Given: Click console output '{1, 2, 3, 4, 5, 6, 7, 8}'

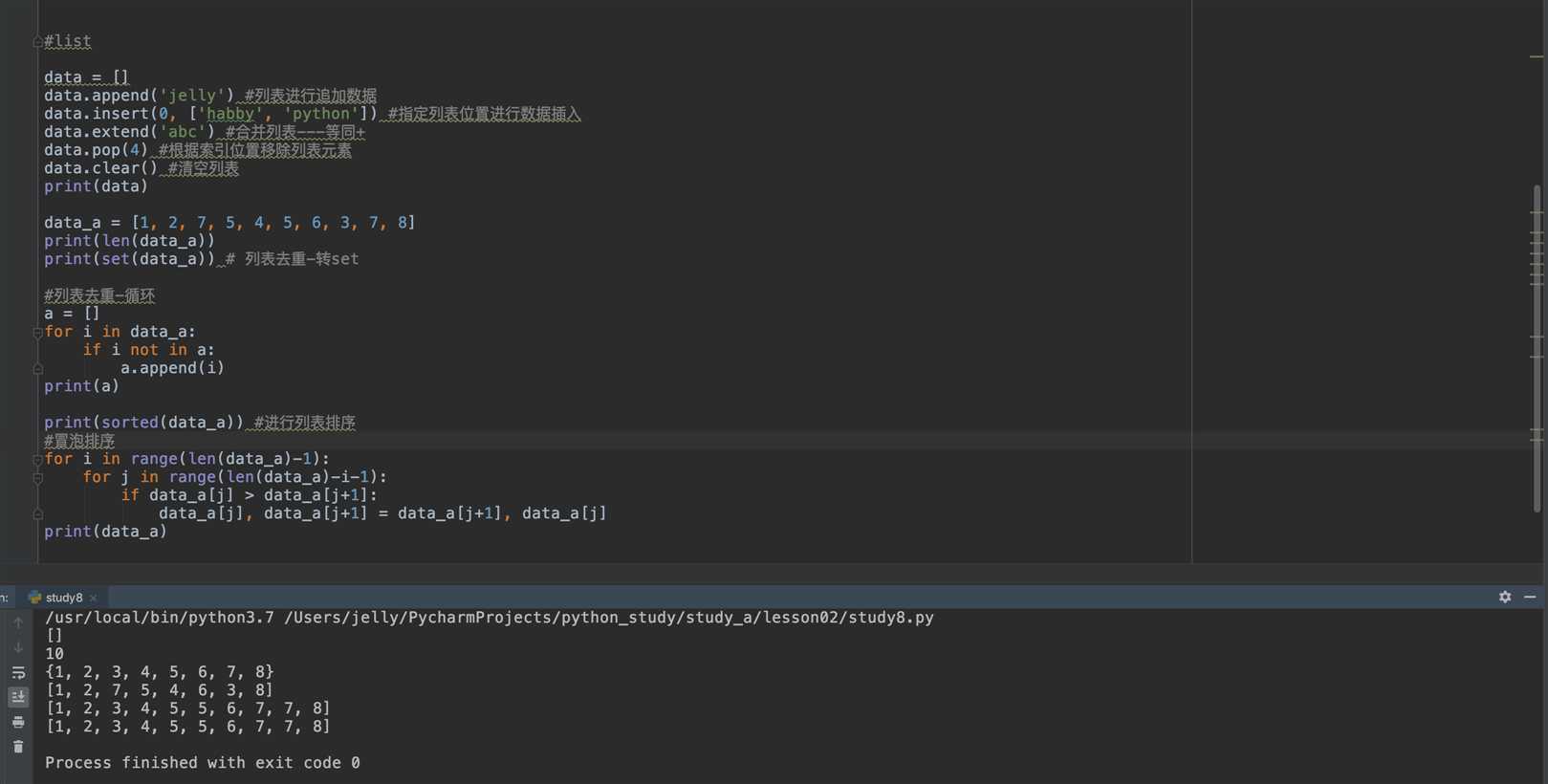Looking at the screenshot, I should [160, 672].
